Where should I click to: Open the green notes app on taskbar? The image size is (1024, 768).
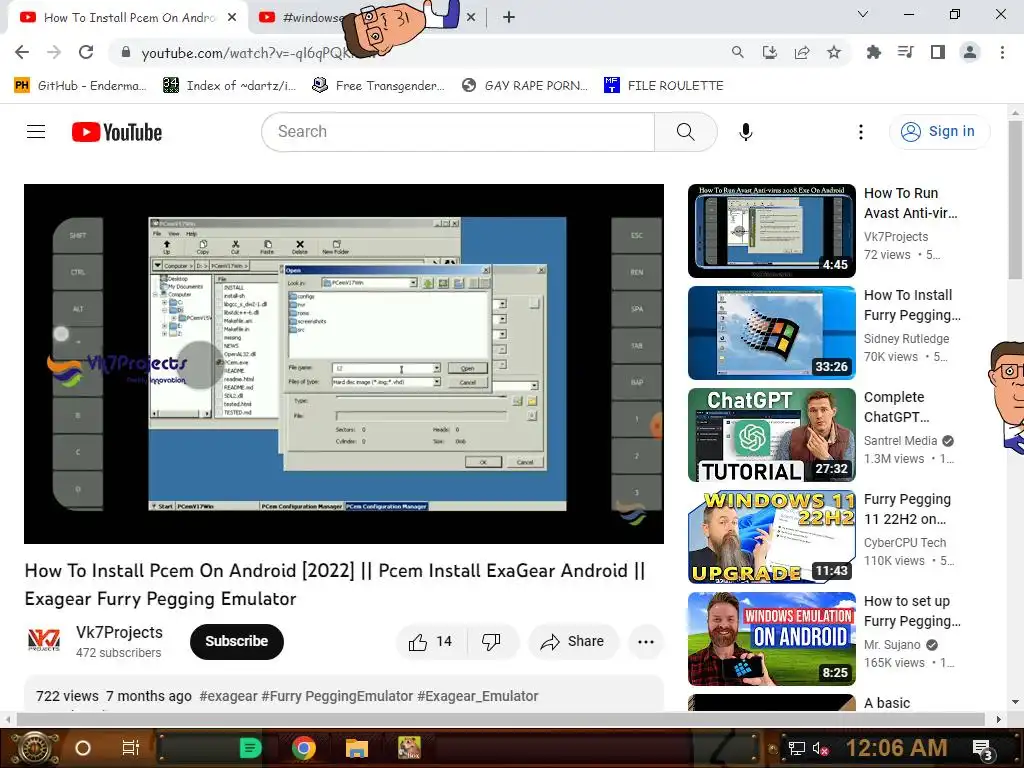[x=250, y=748]
